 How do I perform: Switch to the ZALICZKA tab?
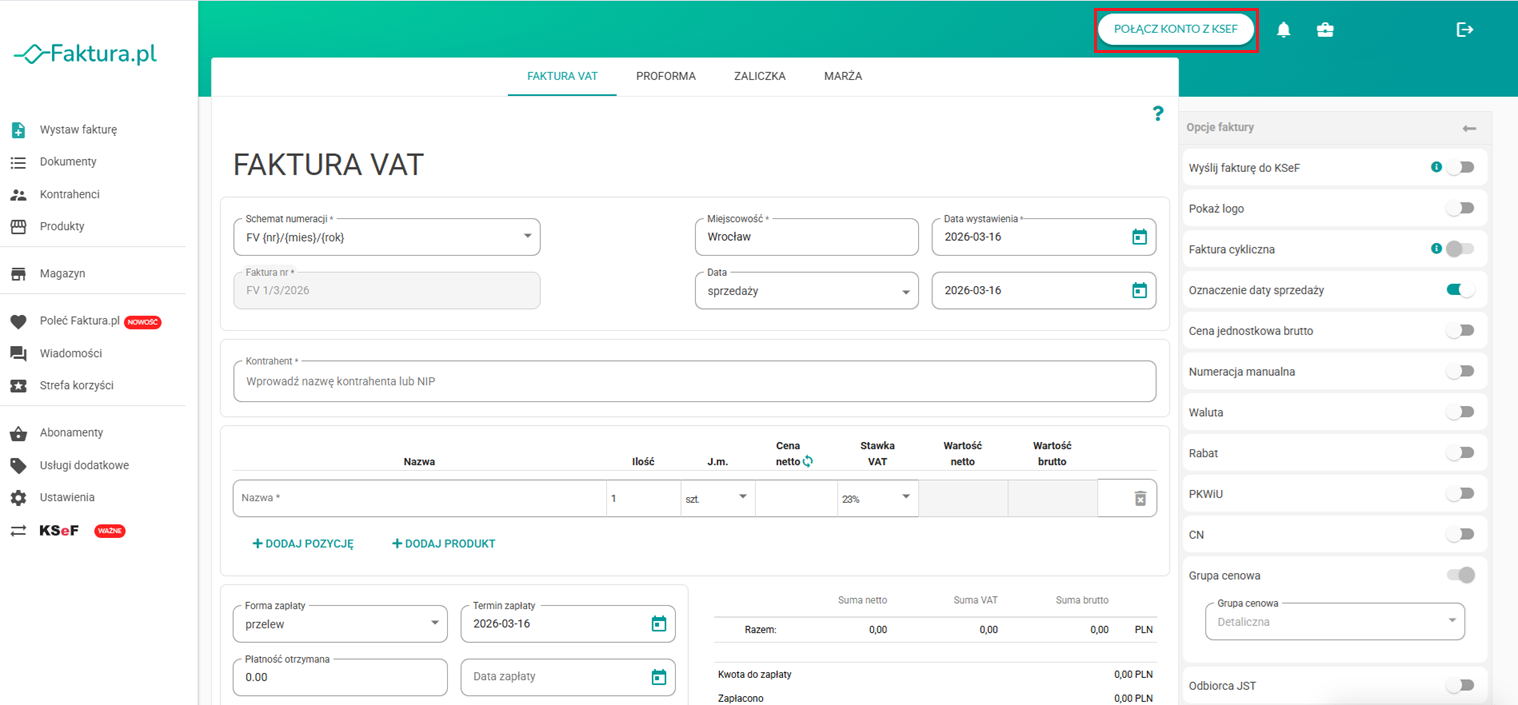tap(759, 76)
